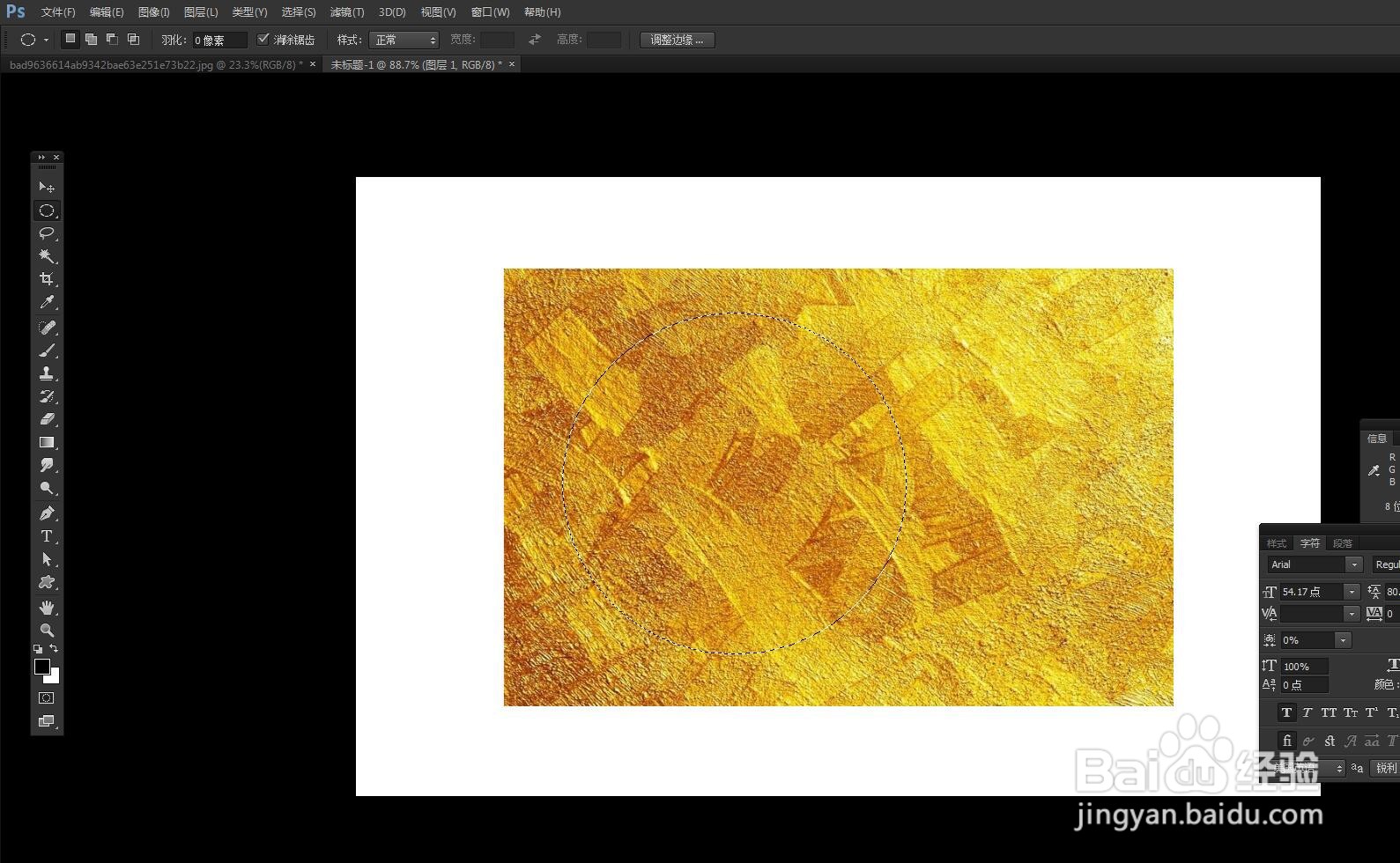Screen dimensions: 1400x863
Task: Click the background color swatch
Action: [55, 678]
